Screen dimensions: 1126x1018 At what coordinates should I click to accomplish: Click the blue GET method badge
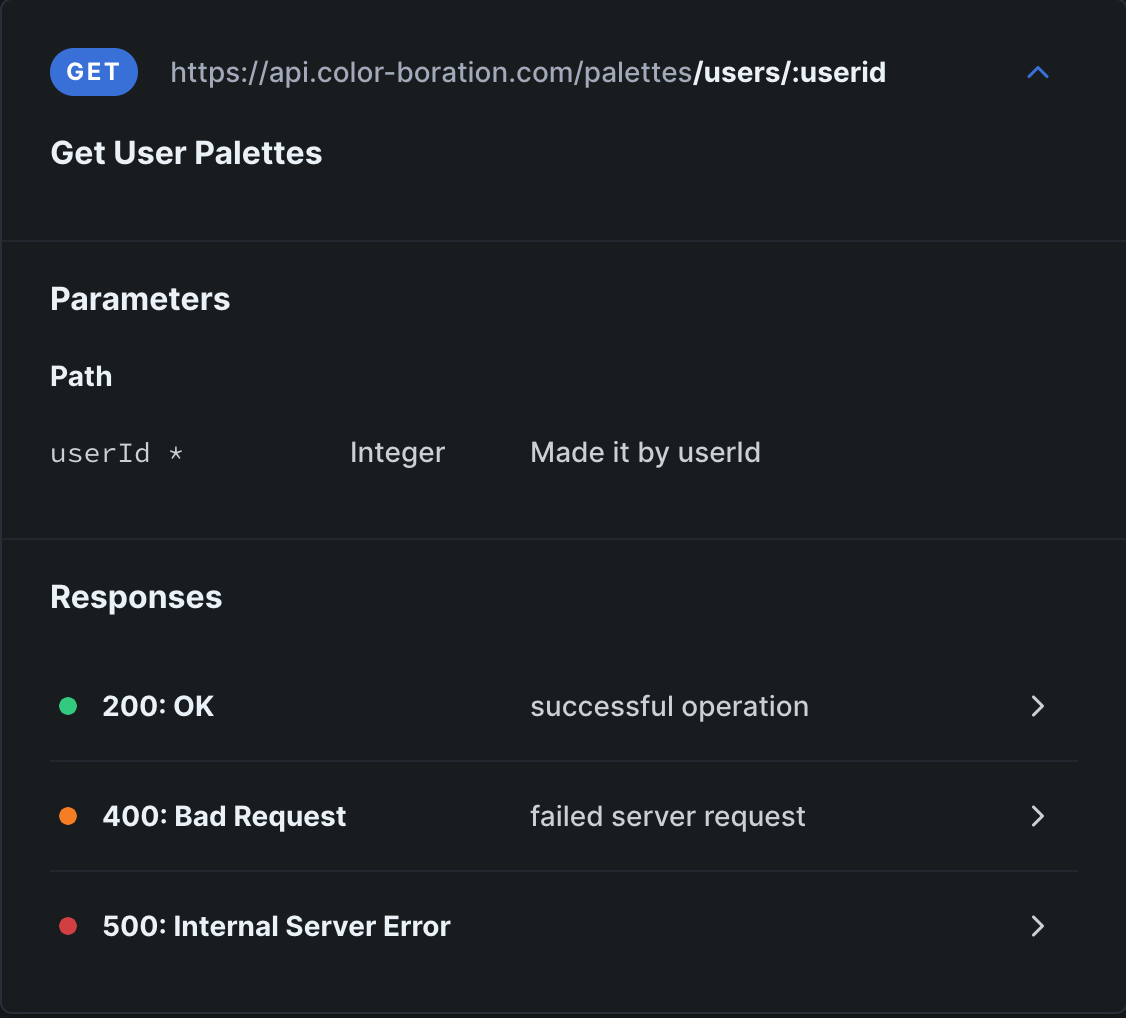coord(93,72)
